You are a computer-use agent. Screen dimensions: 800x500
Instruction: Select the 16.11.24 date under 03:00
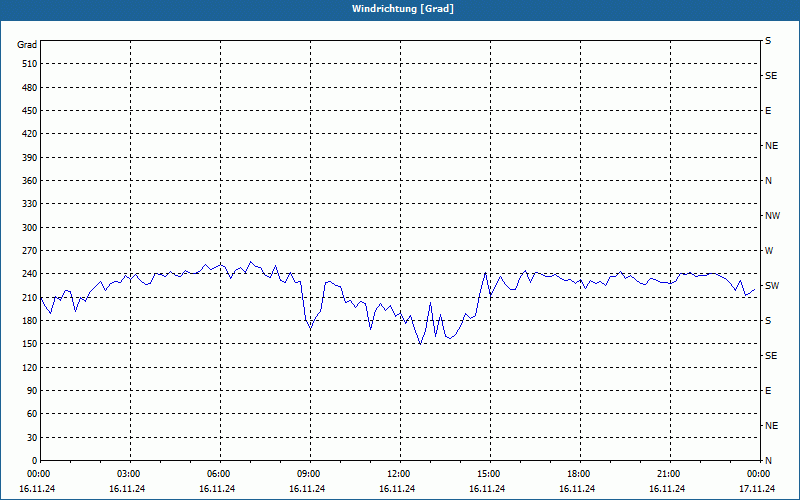[127, 489]
